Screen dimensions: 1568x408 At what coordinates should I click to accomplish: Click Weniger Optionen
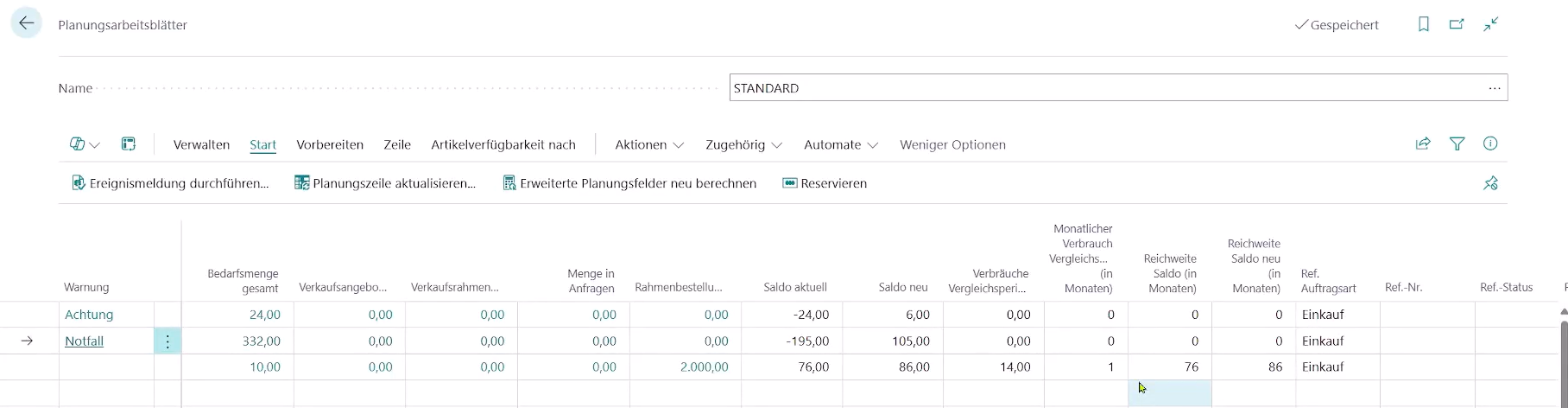(952, 144)
